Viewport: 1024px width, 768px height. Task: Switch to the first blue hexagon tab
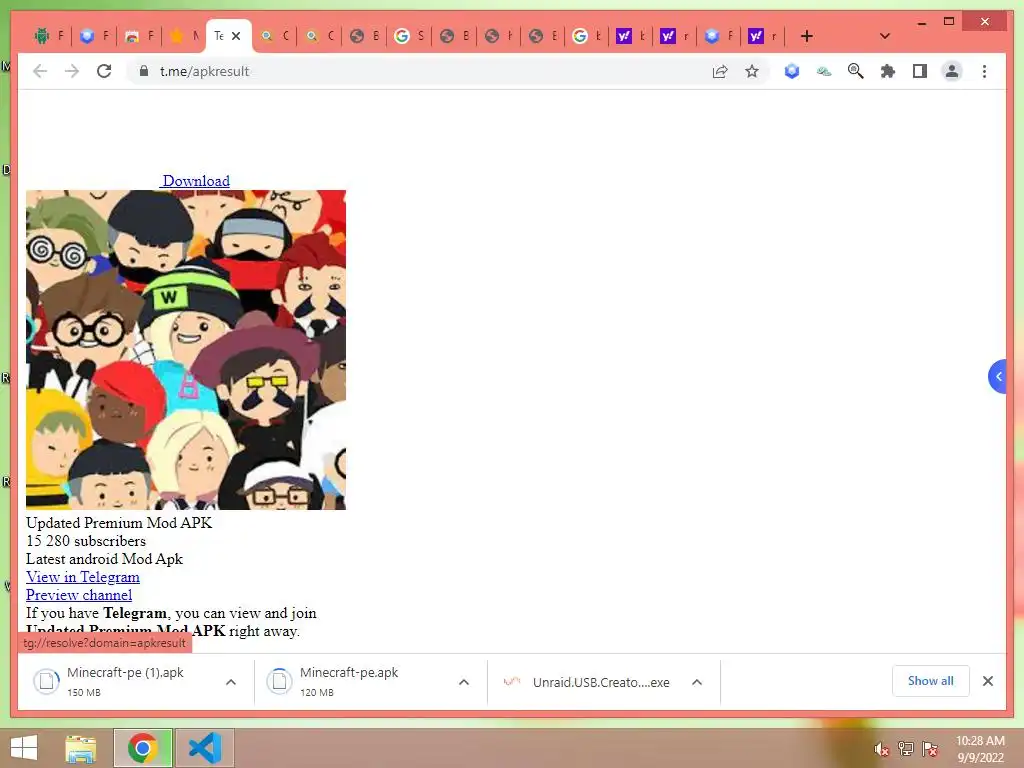coord(95,36)
